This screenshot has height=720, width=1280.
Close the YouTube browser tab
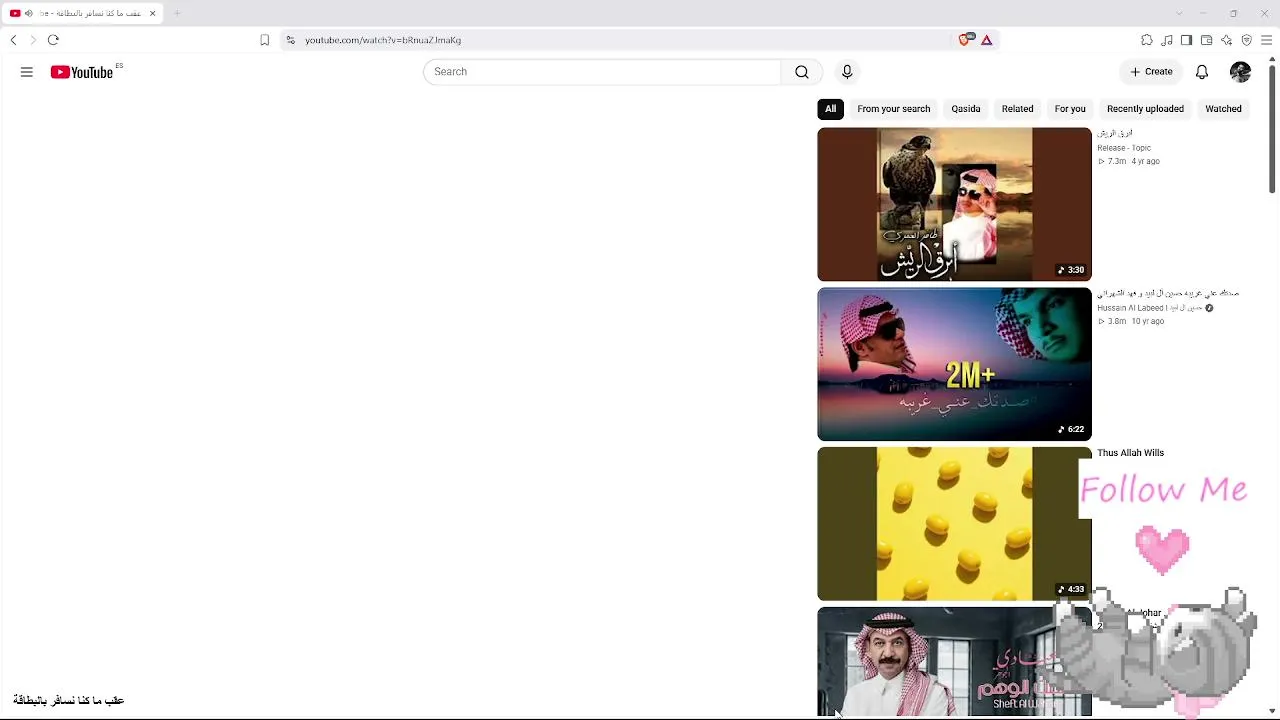[x=152, y=13]
